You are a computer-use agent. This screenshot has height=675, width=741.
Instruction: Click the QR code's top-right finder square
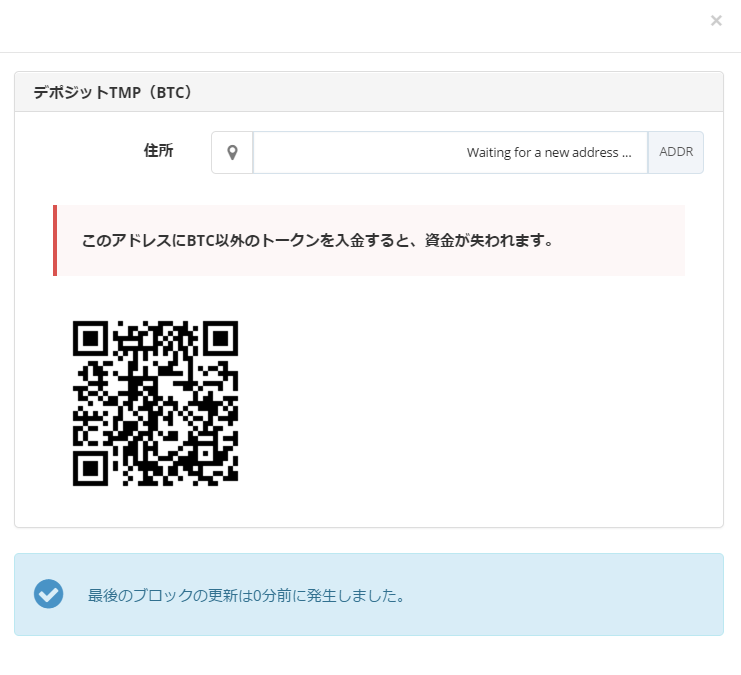(220, 338)
